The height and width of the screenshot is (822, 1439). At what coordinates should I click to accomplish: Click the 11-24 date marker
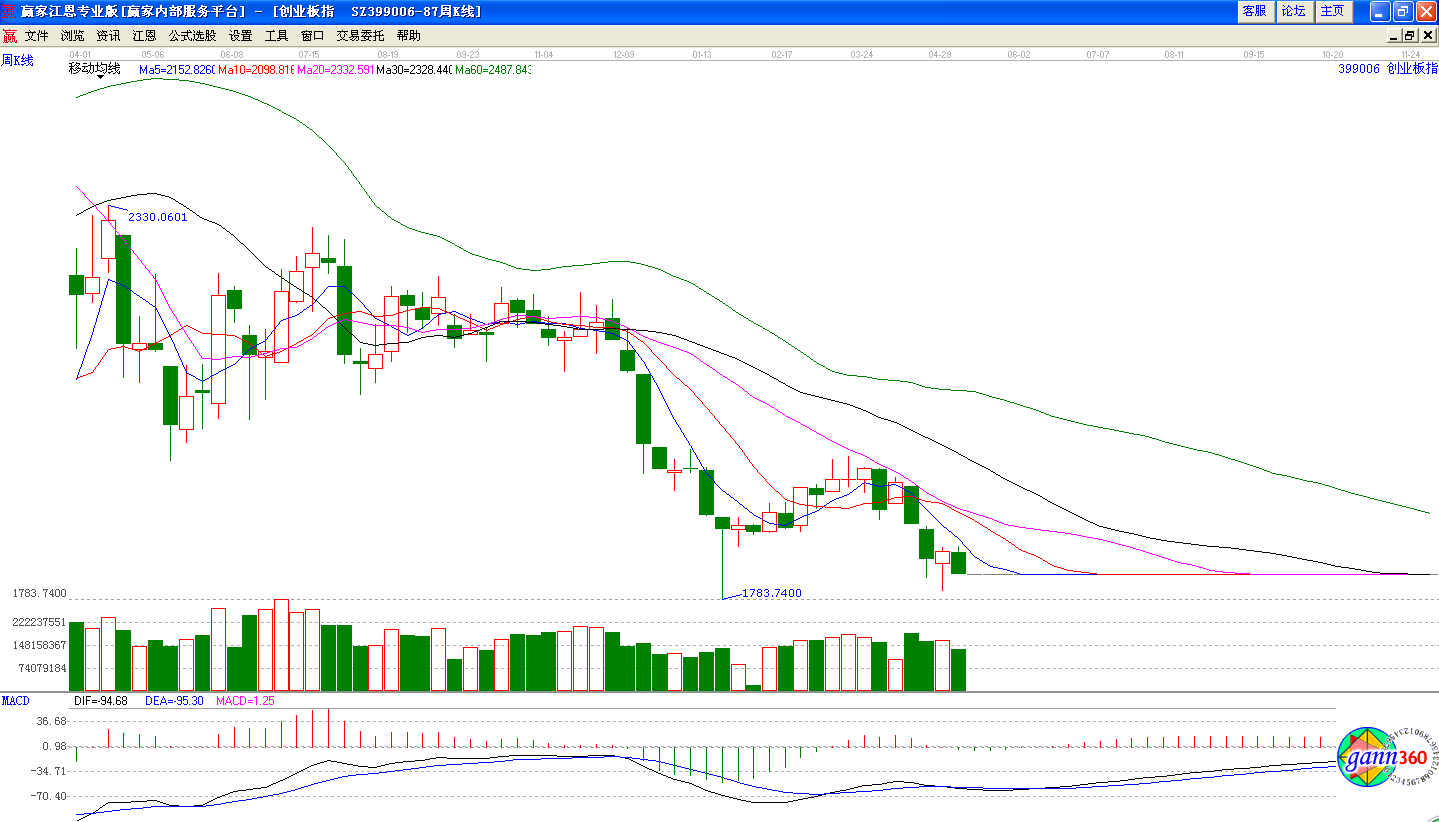[1411, 55]
